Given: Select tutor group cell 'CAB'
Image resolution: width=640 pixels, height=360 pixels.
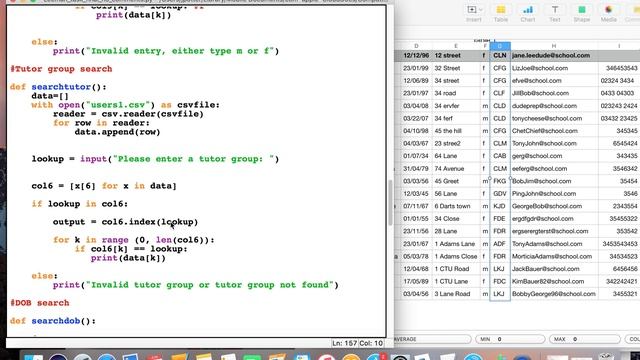Looking at the screenshot, I should click(x=500, y=156).
